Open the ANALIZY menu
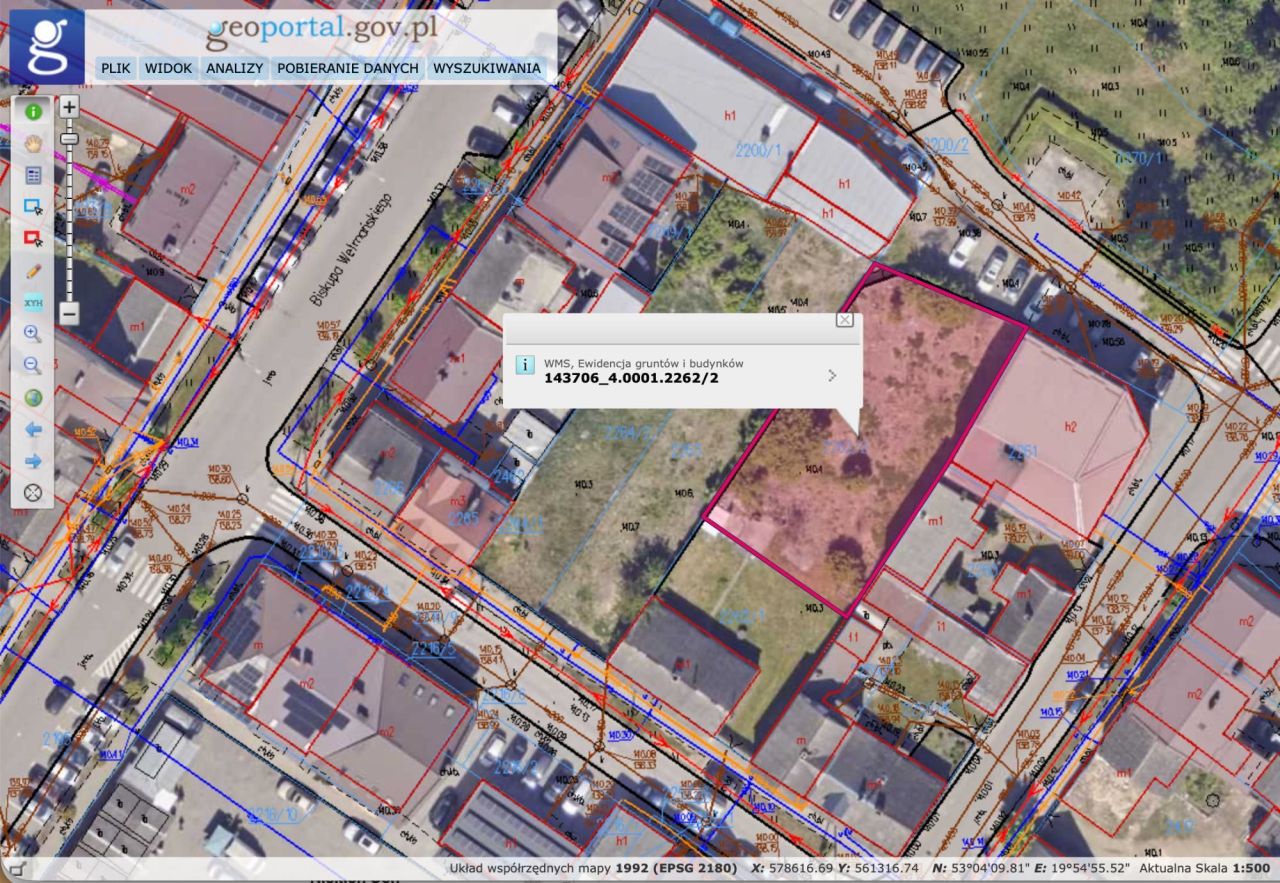The image size is (1280, 883). tap(234, 69)
